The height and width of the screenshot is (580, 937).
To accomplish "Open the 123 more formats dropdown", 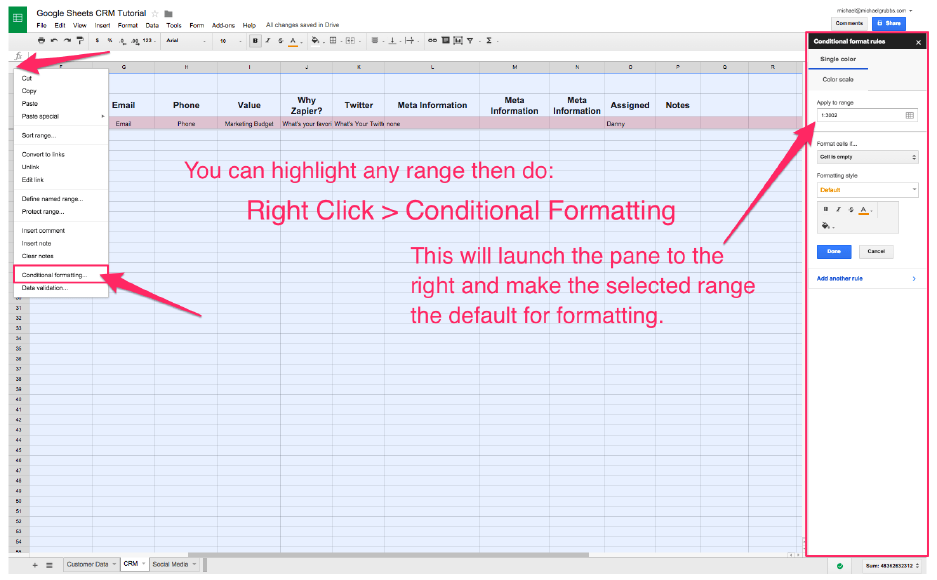I will click(149, 41).
